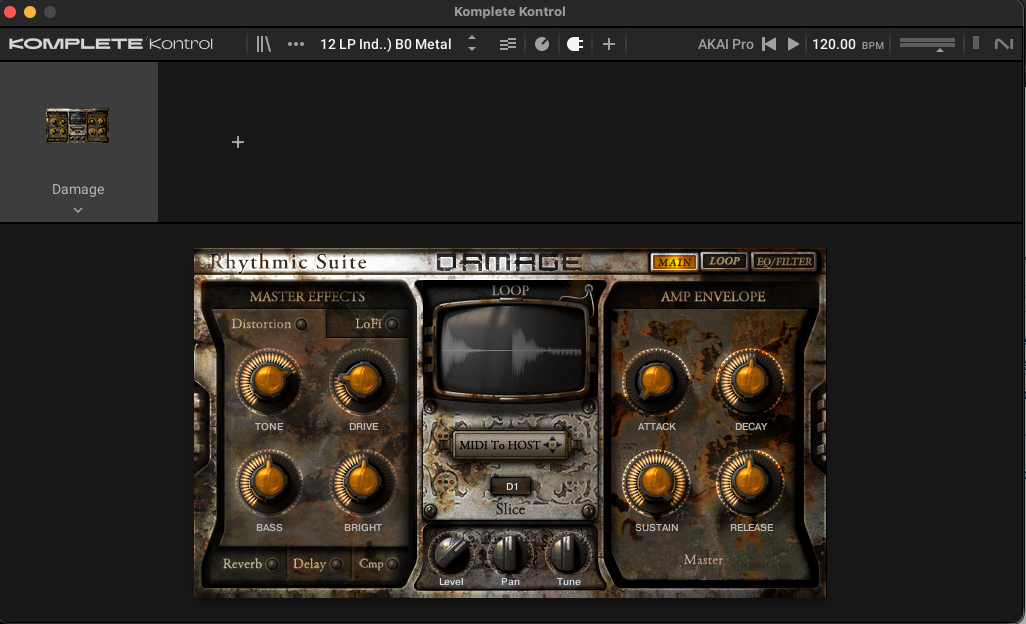Open the MIDI To Host selector
1026x624 pixels.
tap(510, 444)
